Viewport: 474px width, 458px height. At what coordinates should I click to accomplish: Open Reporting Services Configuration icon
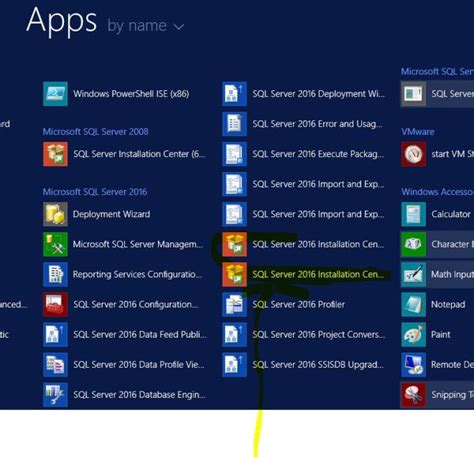click(x=55, y=274)
